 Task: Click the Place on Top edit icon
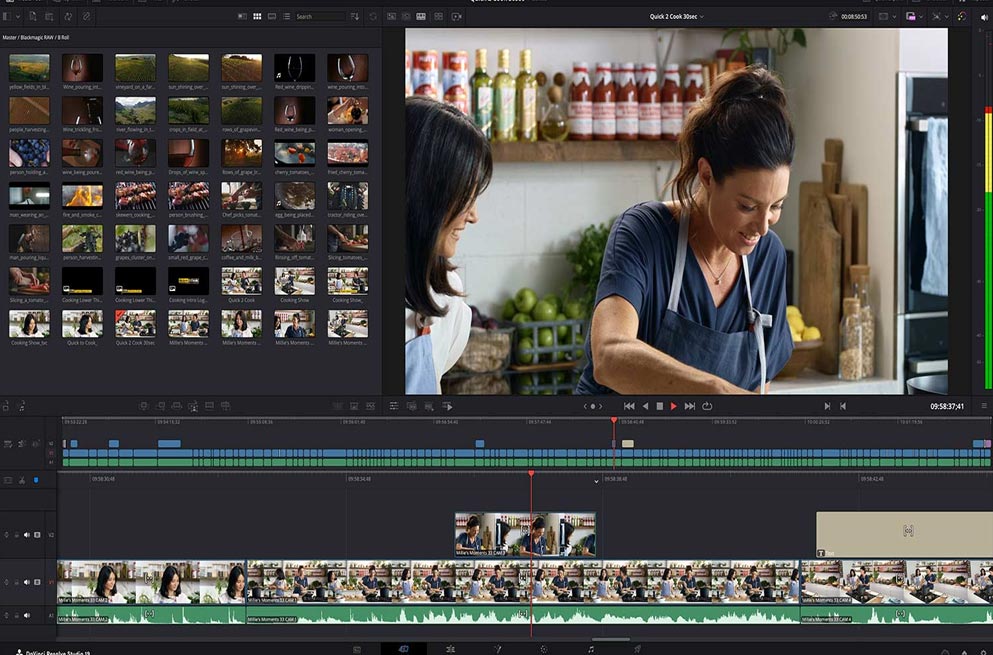tap(210, 406)
